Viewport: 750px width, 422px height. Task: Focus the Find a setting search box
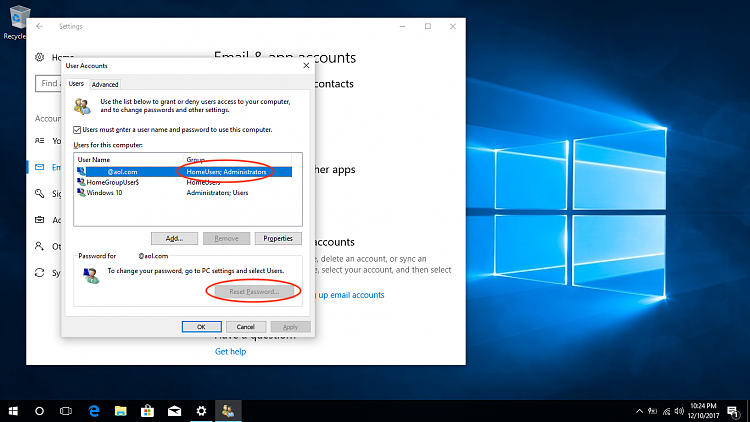click(x=48, y=83)
